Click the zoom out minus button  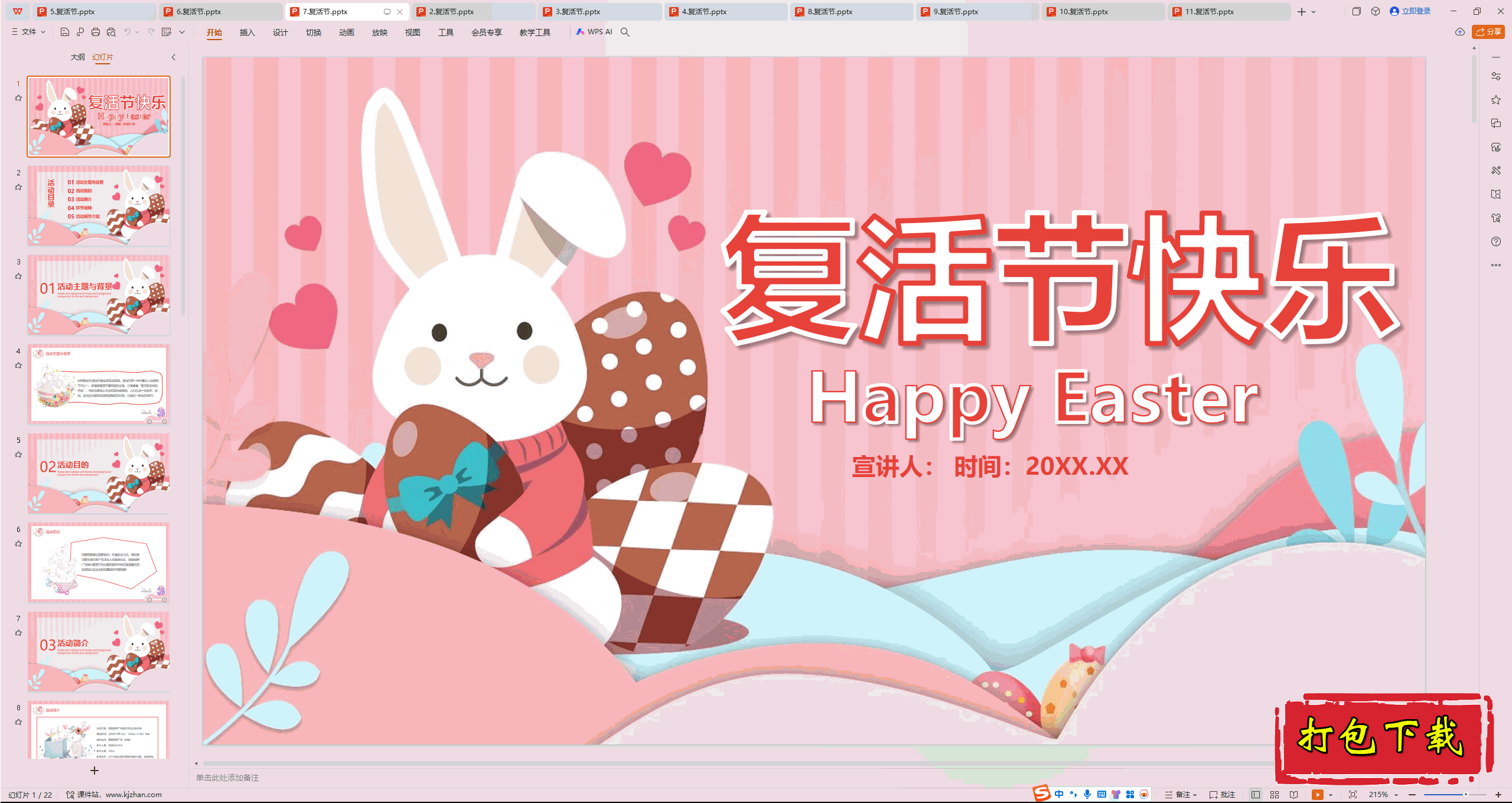[x=1412, y=795]
